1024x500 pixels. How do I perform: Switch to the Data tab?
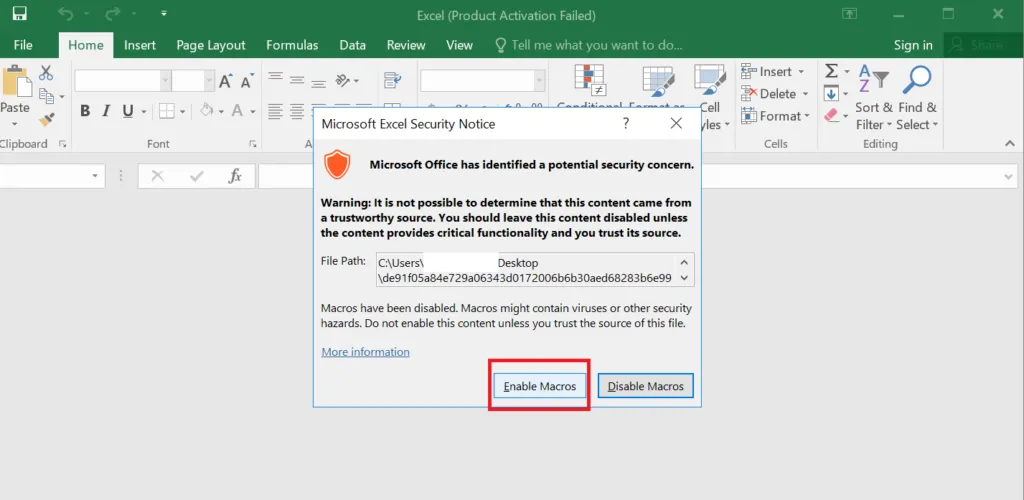(352, 45)
